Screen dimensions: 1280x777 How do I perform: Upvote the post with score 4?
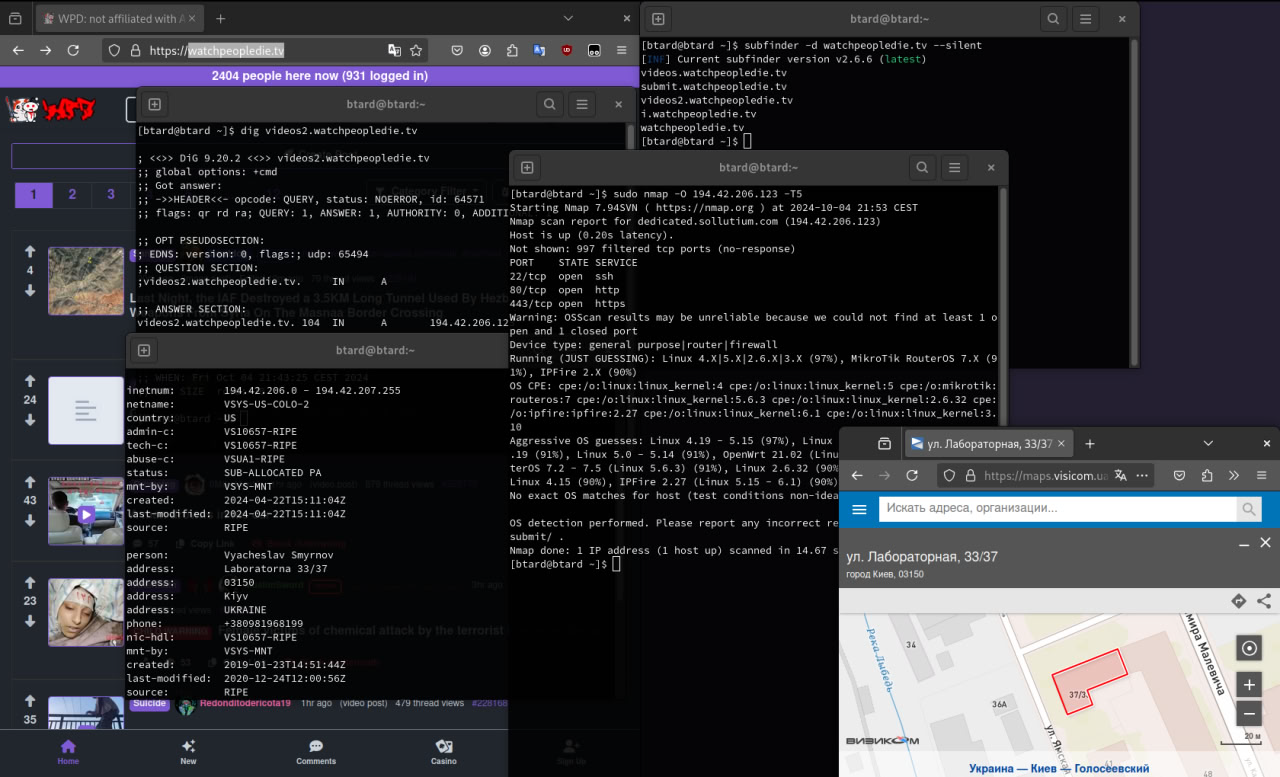point(30,252)
